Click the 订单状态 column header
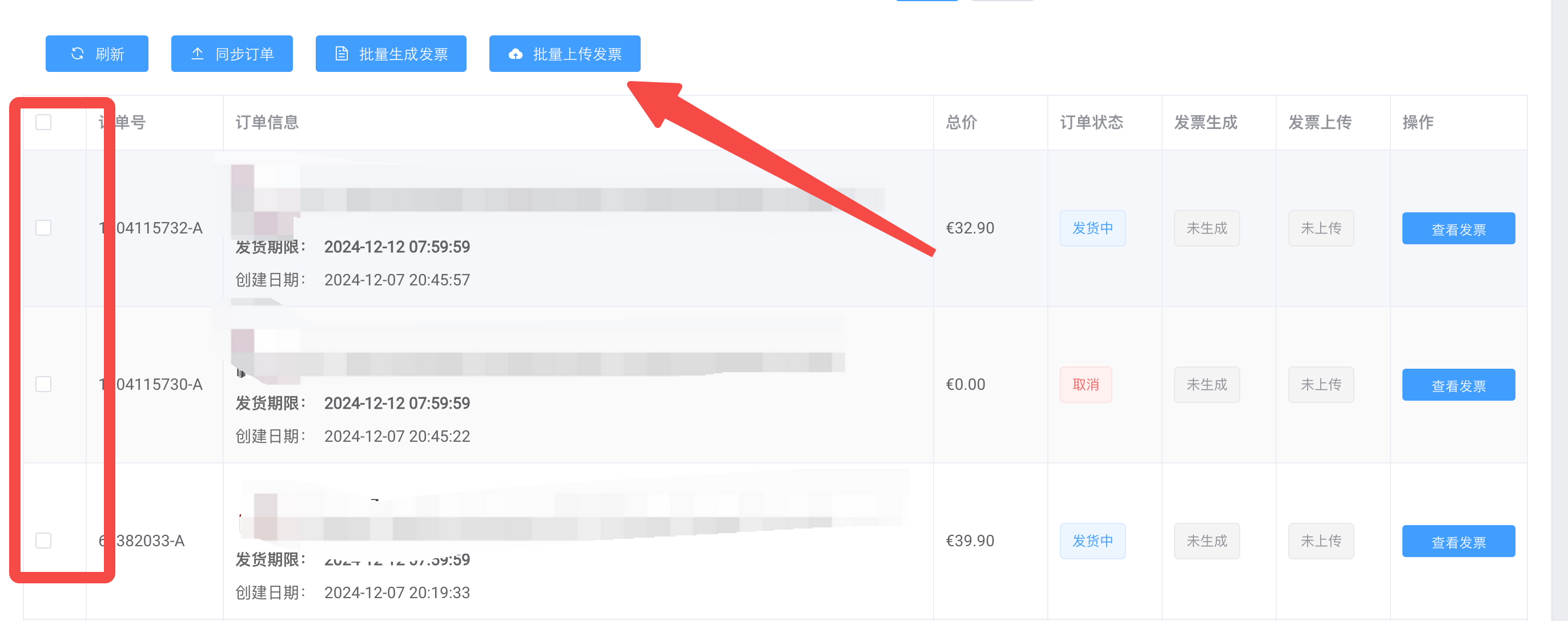This screenshot has width=1568, height=621. (x=1091, y=122)
